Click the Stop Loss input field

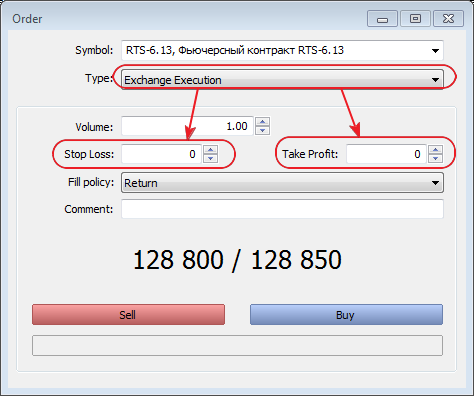pyautogui.click(x=161, y=154)
